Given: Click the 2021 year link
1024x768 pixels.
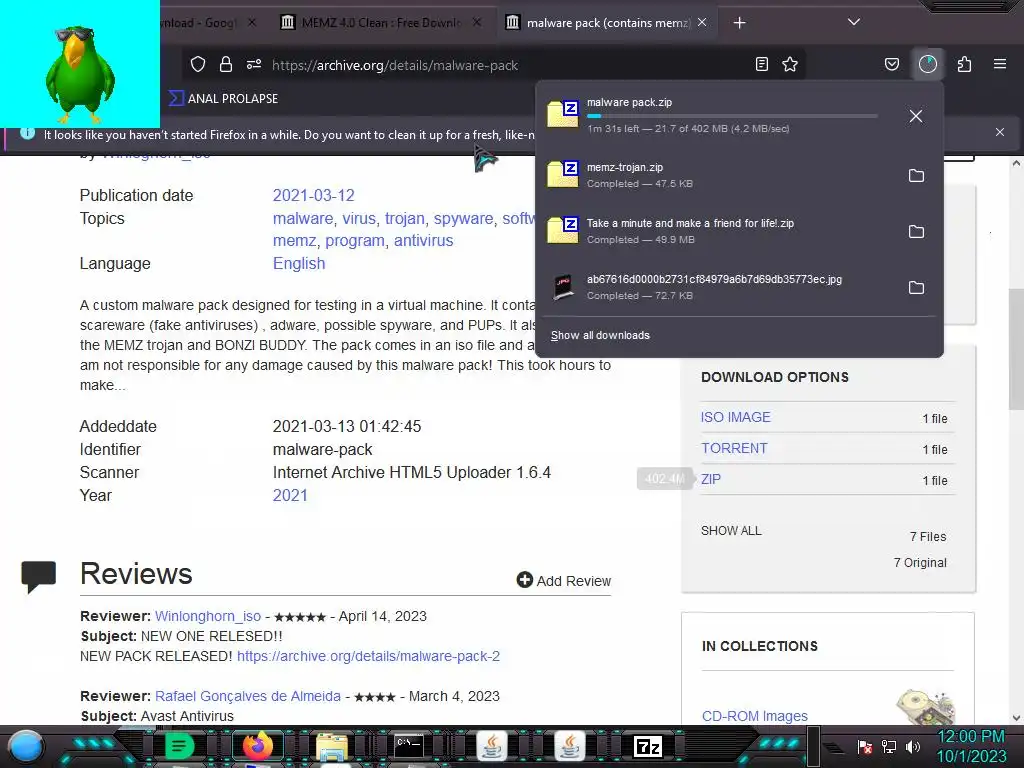Looking at the screenshot, I should (290, 495).
